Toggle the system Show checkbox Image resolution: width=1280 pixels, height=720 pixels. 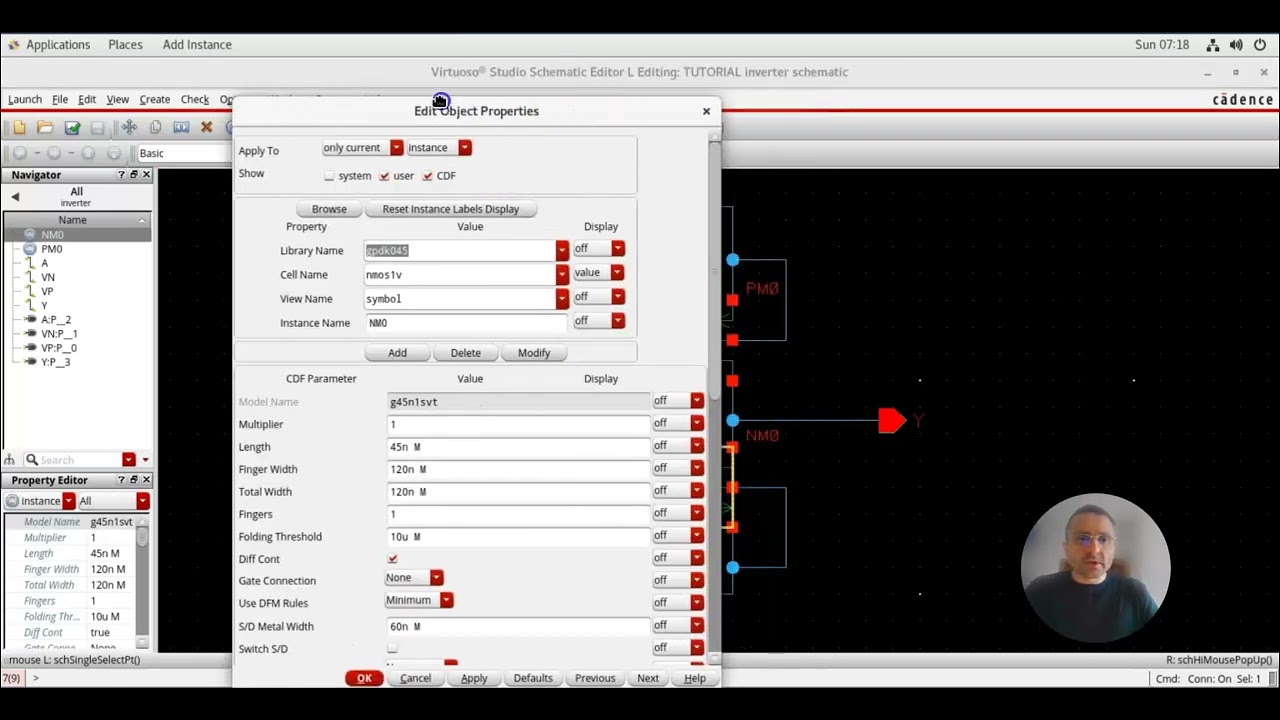click(329, 176)
